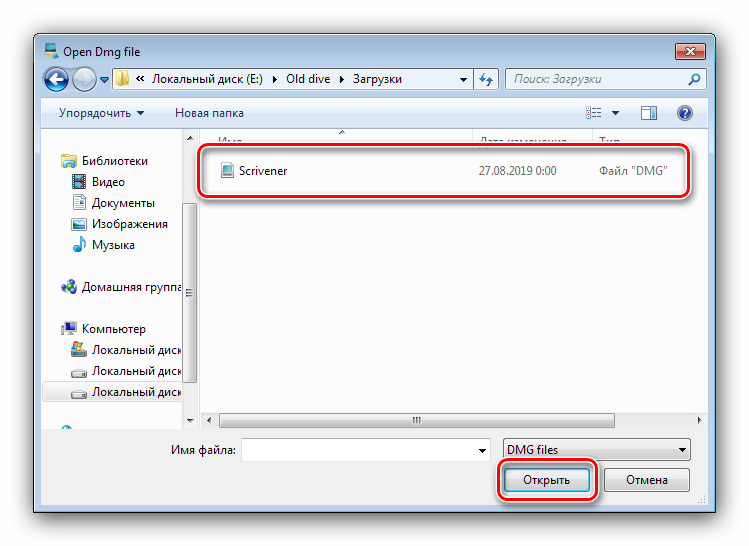Open the Музыка library

pos(113,245)
